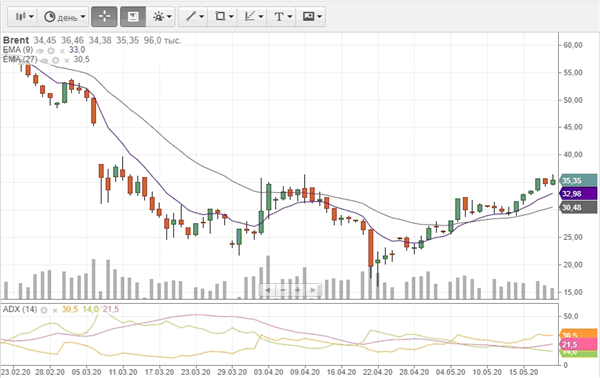
Task: Hide the EMA (9) indicator via eye icon
Action: pyautogui.click(x=40, y=51)
